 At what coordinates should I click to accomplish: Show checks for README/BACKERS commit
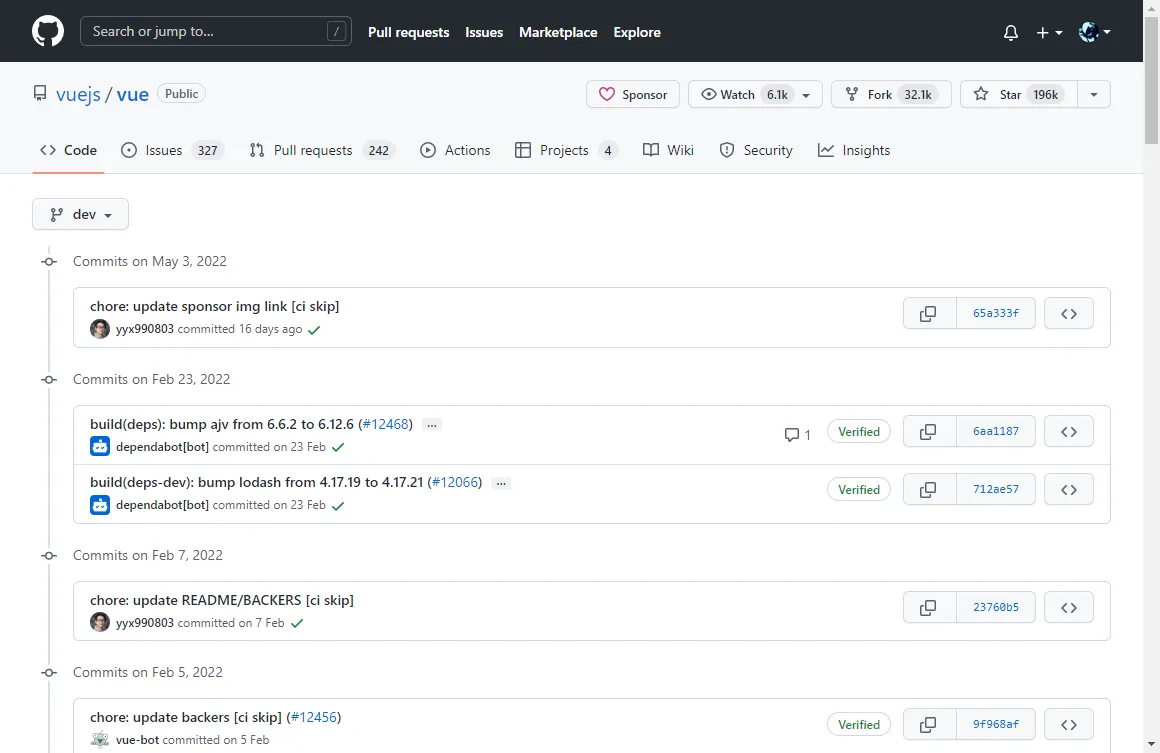[x=297, y=624]
